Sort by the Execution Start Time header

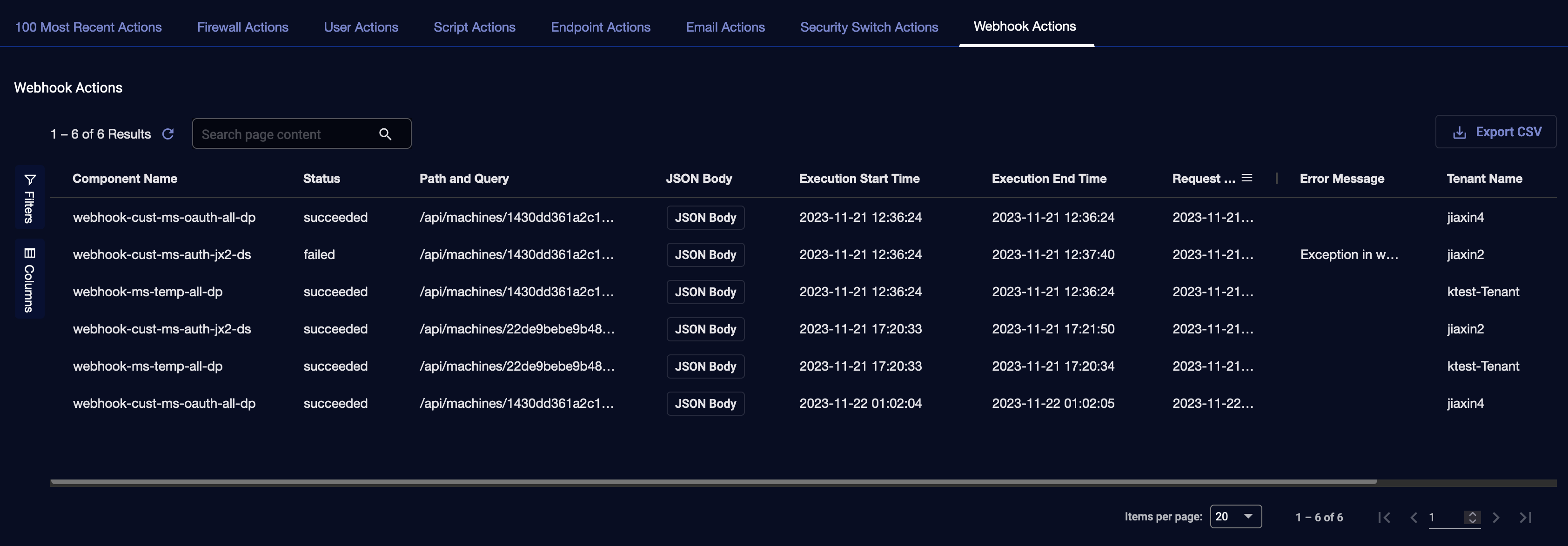[x=859, y=178]
